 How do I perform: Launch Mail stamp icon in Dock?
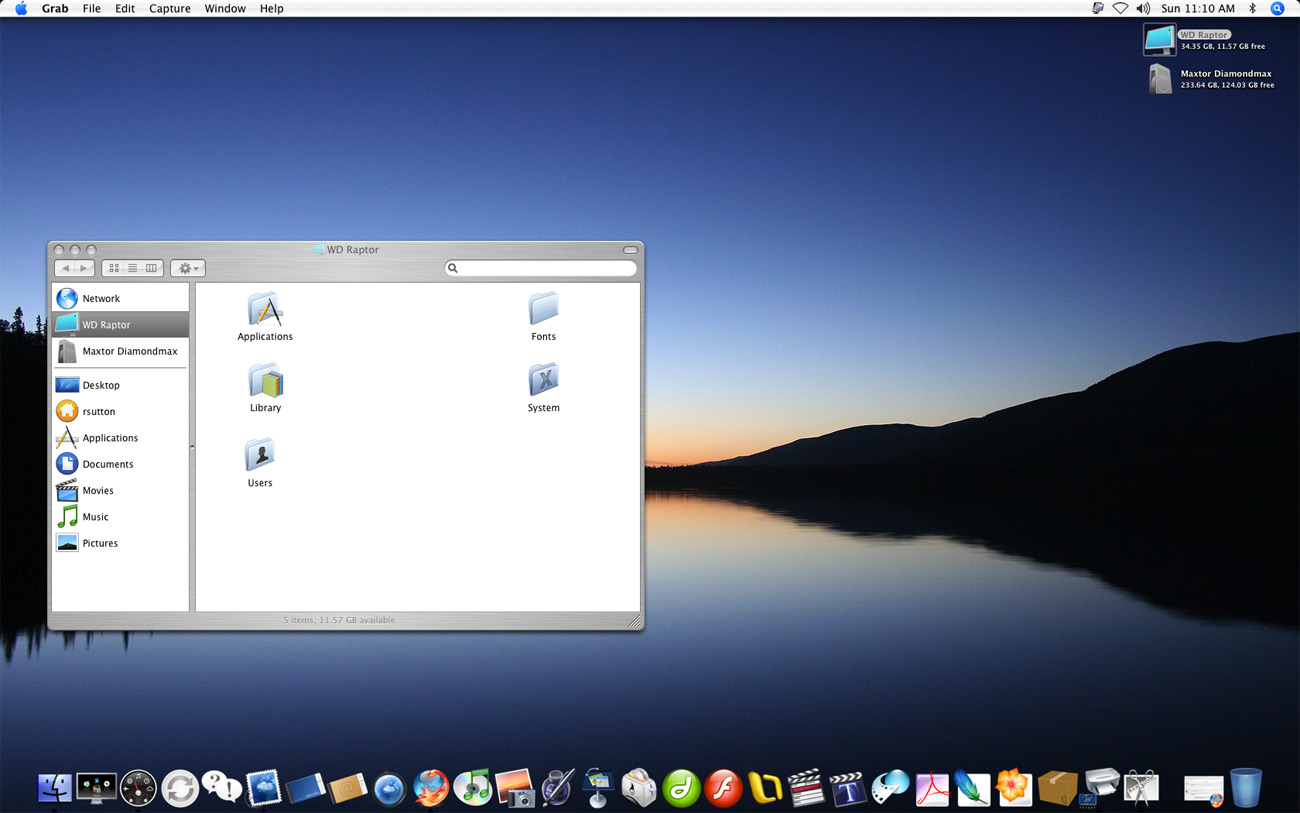point(264,788)
